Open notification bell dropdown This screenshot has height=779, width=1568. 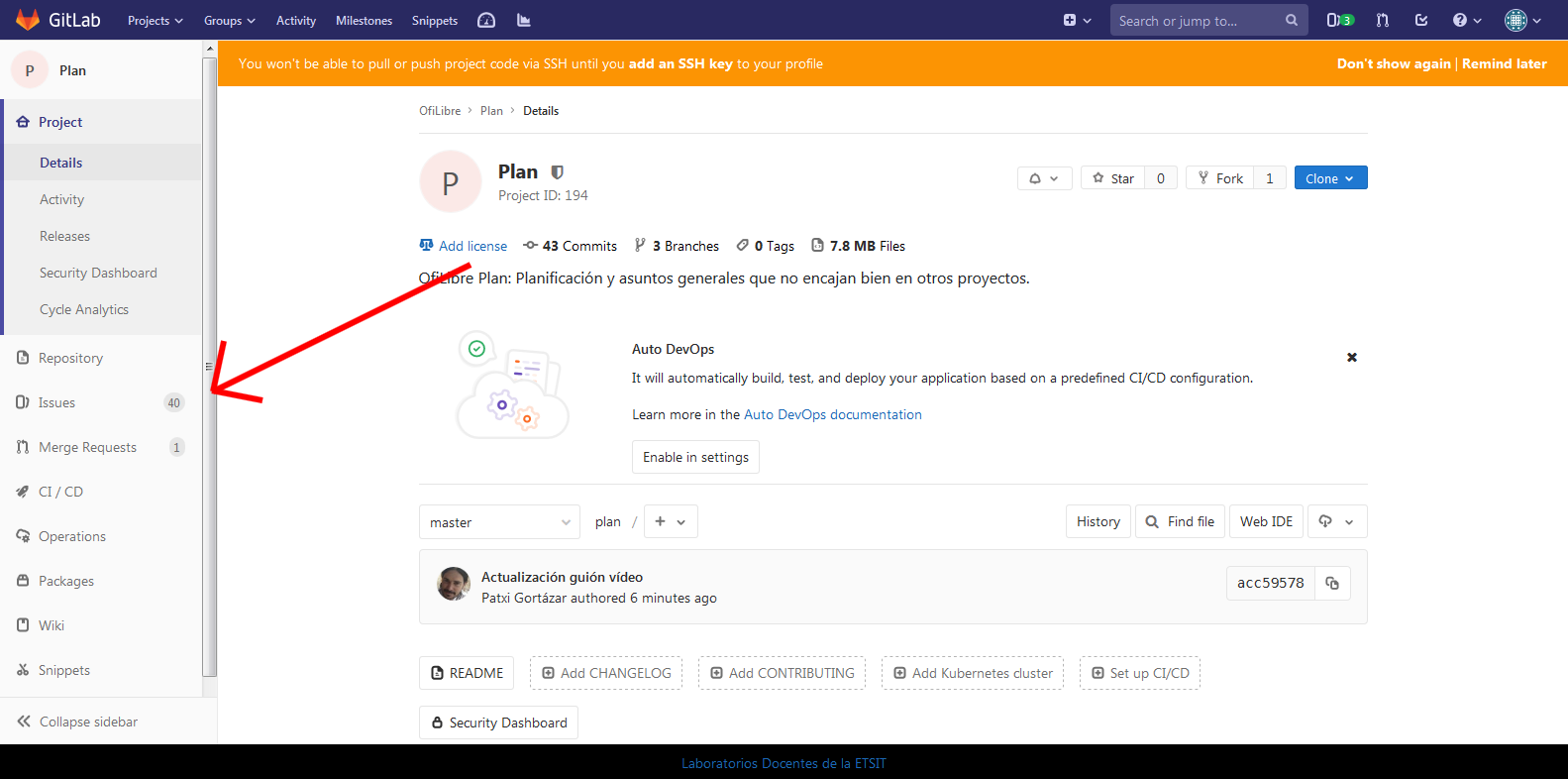pyautogui.click(x=1044, y=178)
